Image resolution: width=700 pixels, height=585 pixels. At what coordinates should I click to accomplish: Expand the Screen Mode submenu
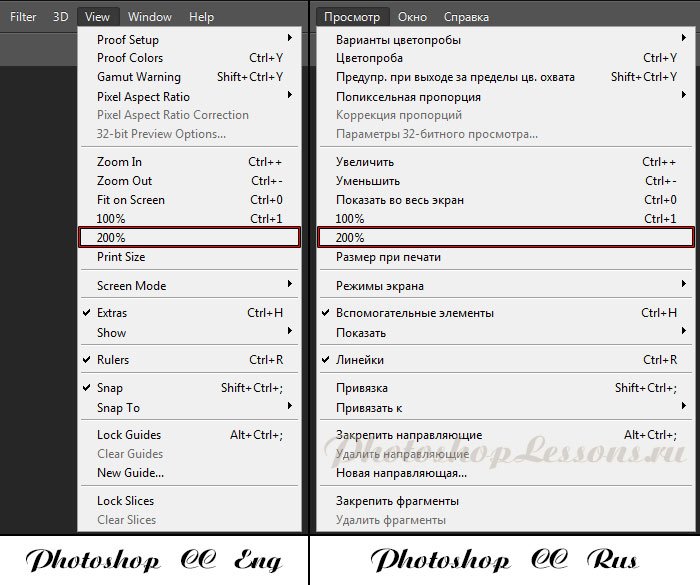[190, 285]
